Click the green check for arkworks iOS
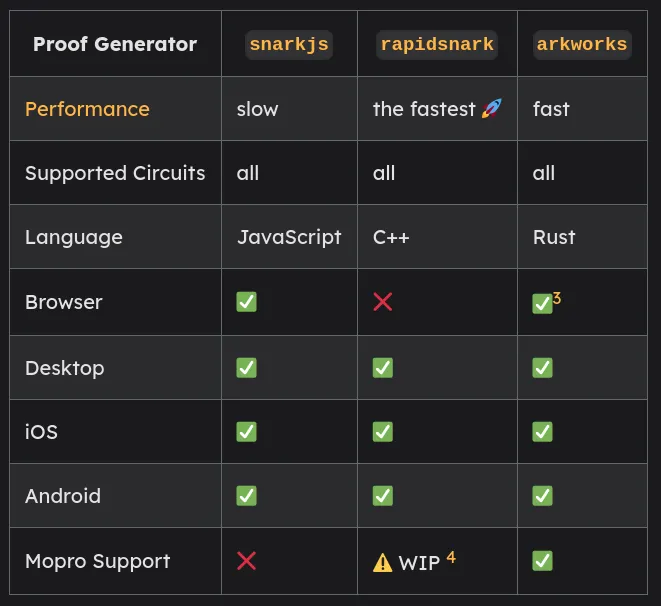This screenshot has width=661, height=606. click(x=542, y=432)
